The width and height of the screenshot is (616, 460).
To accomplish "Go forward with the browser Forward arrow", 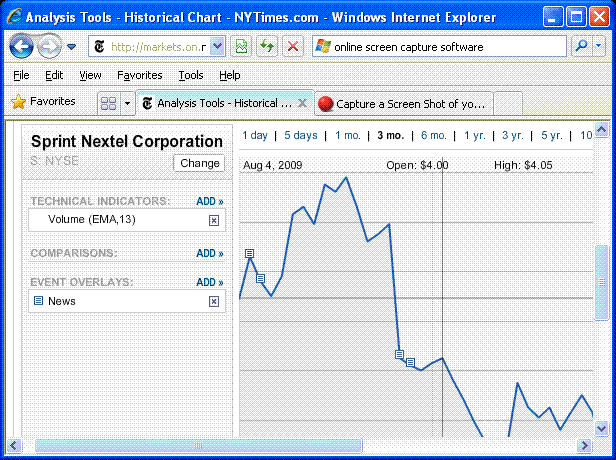I will (49, 47).
